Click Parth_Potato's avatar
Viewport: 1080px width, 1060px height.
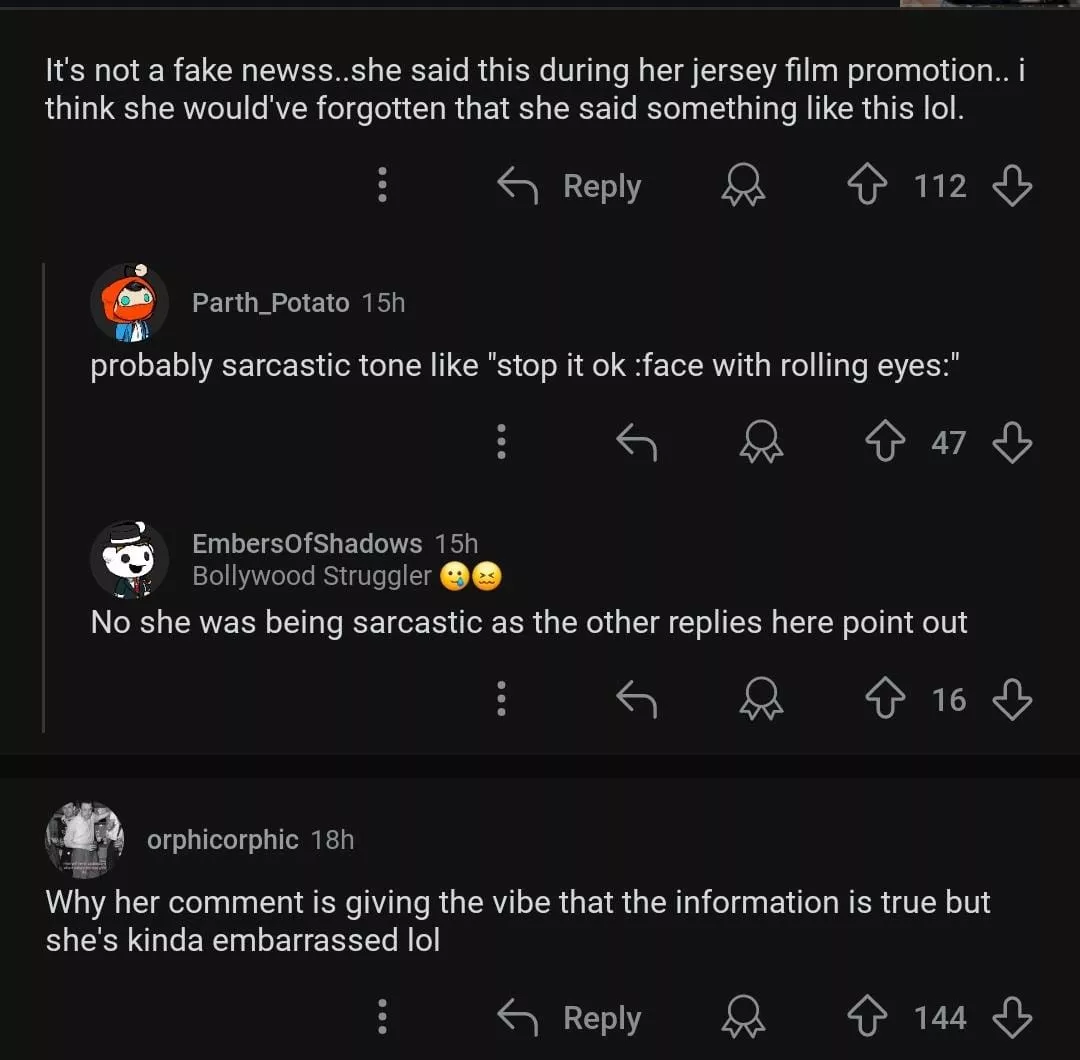coord(130,302)
